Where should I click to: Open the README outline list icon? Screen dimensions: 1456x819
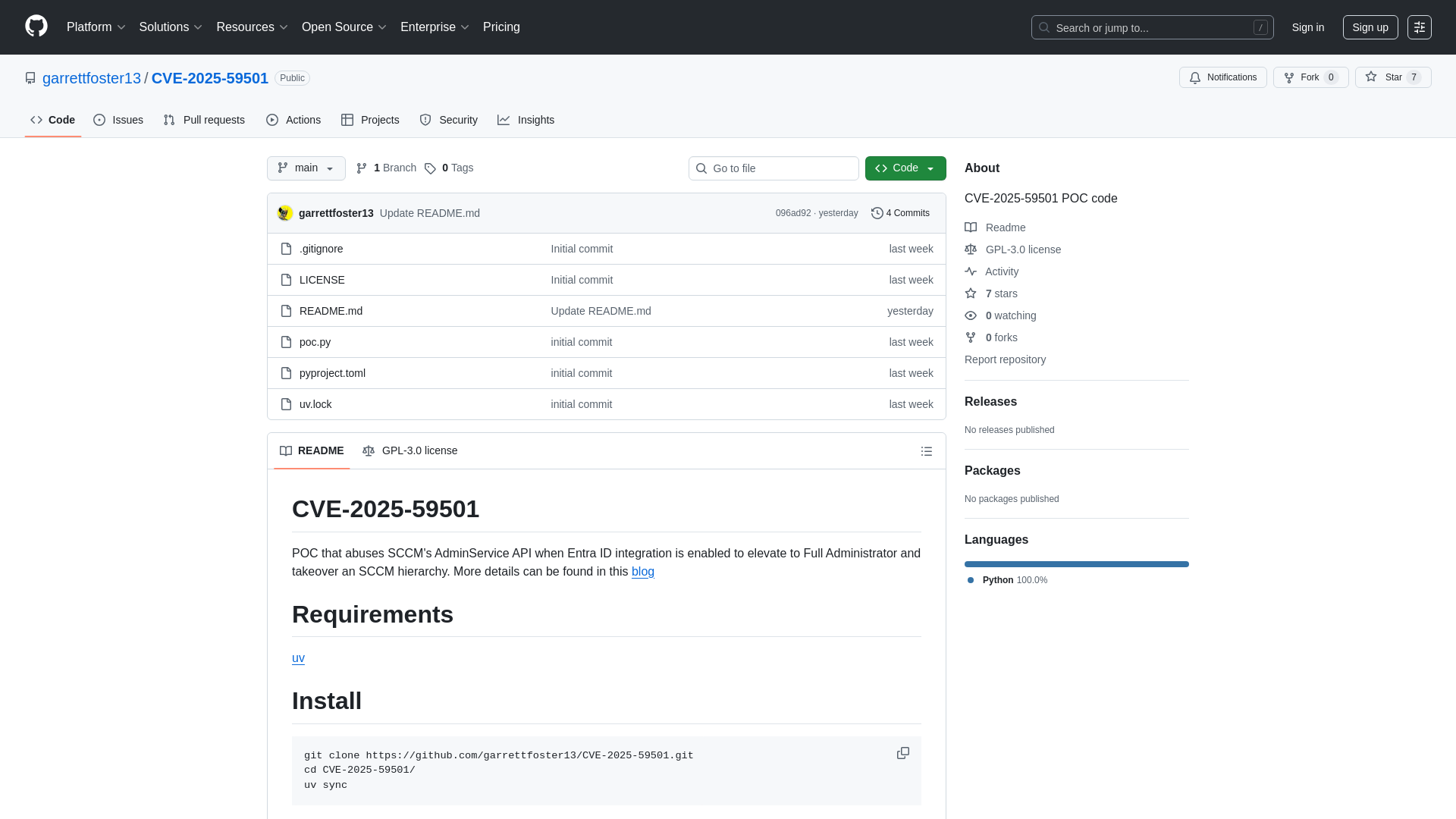coord(926,450)
